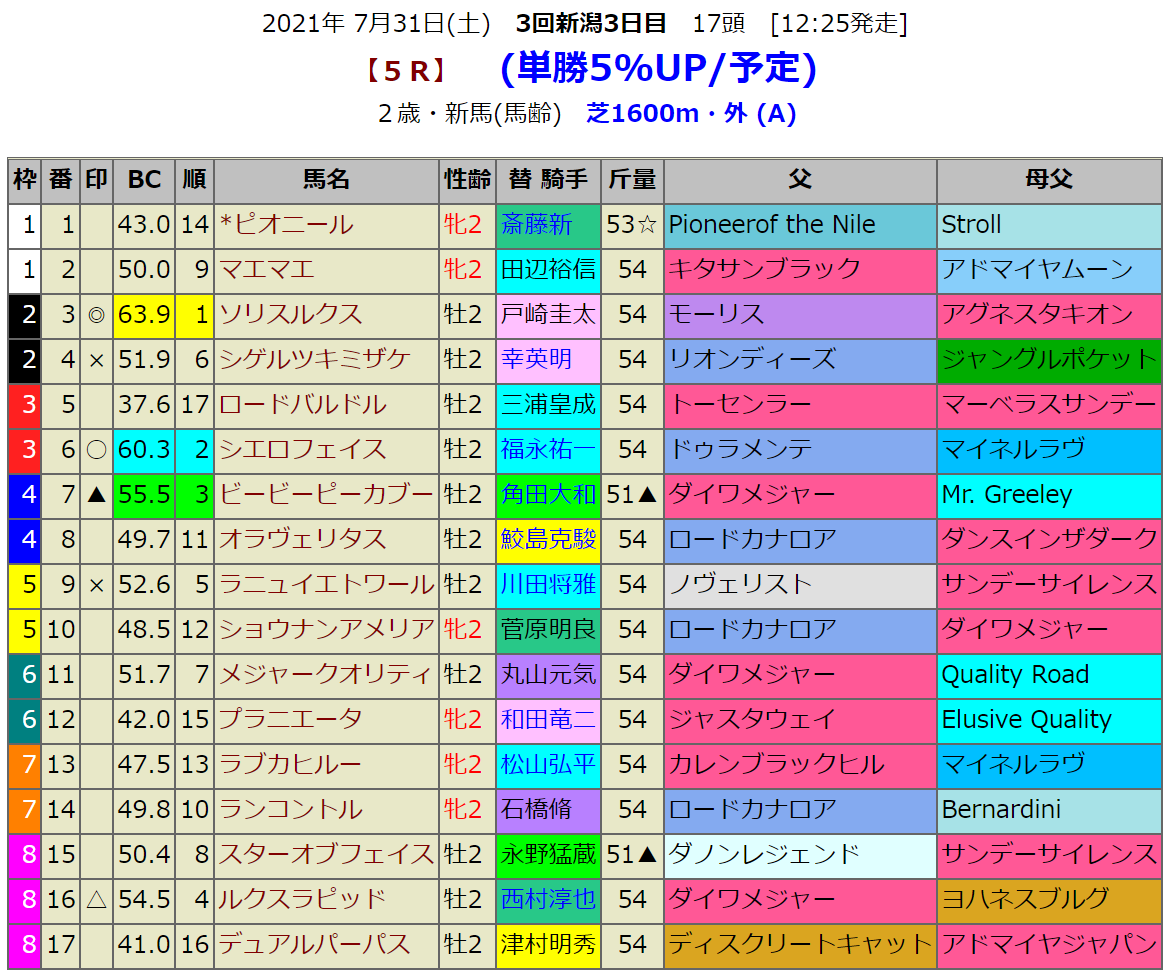Click the 51▲ weight for スターオブフェイス

point(632,855)
